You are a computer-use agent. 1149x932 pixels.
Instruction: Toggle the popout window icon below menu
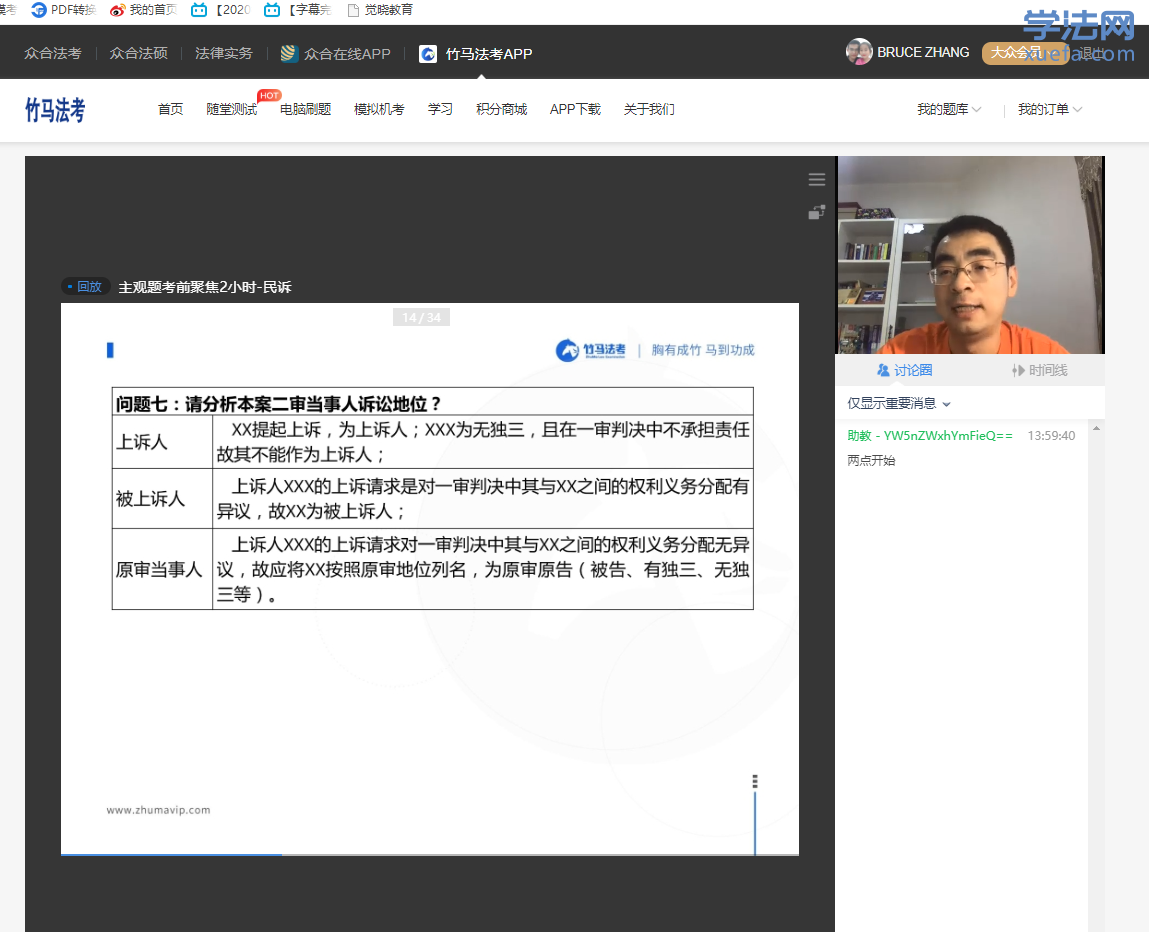coord(817,212)
